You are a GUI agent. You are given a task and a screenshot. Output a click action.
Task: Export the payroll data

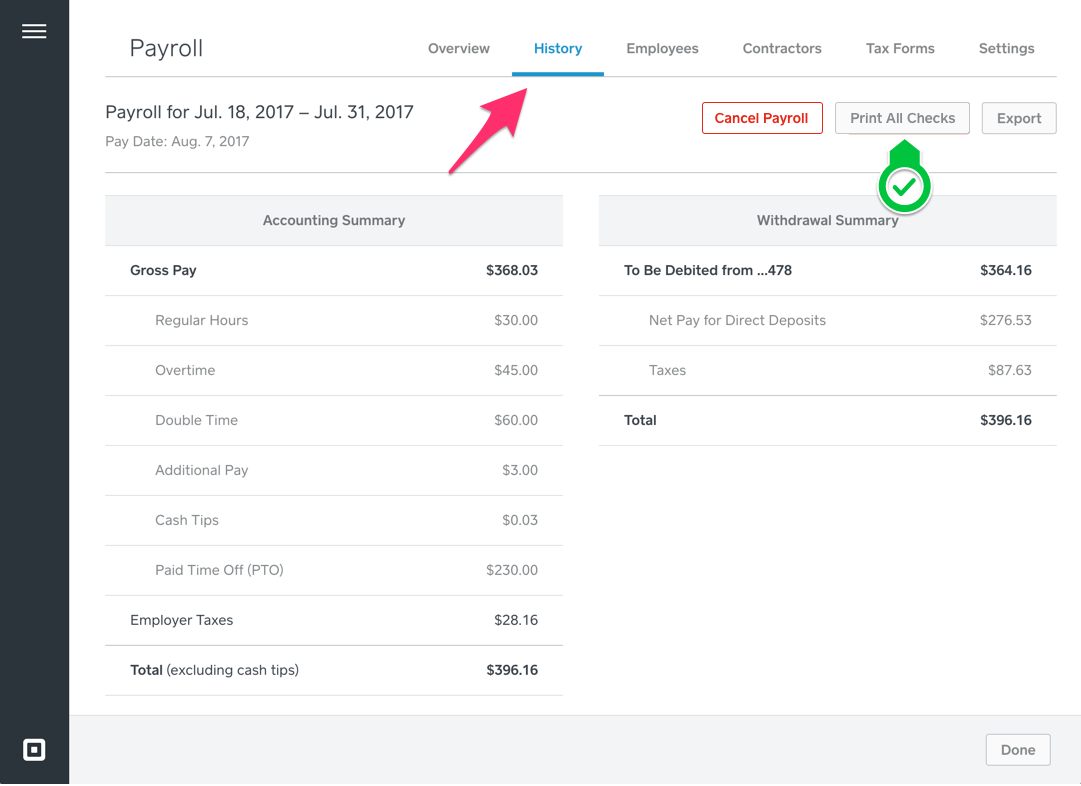(1019, 117)
